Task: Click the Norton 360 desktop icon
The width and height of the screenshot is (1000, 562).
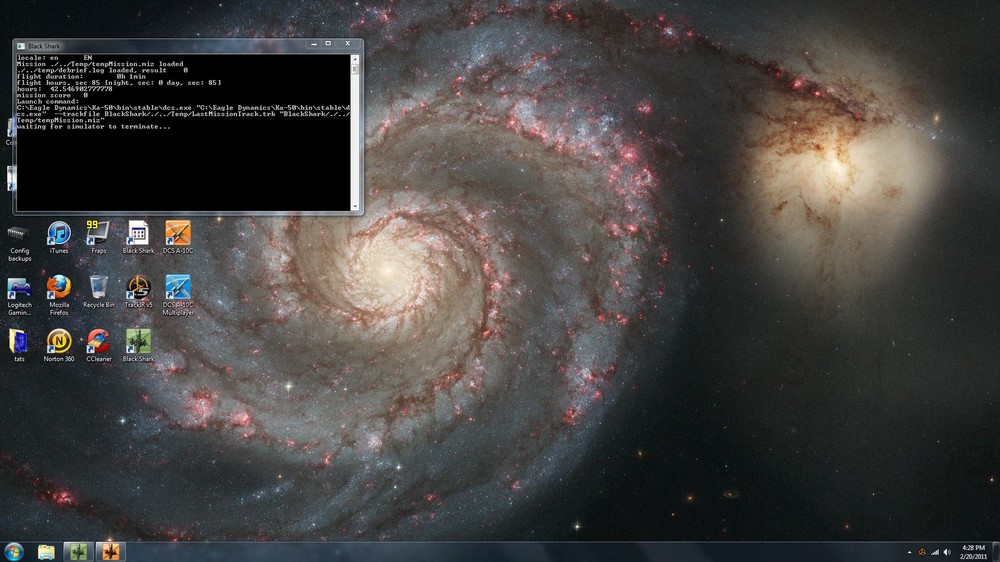Action: coord(59,345)
